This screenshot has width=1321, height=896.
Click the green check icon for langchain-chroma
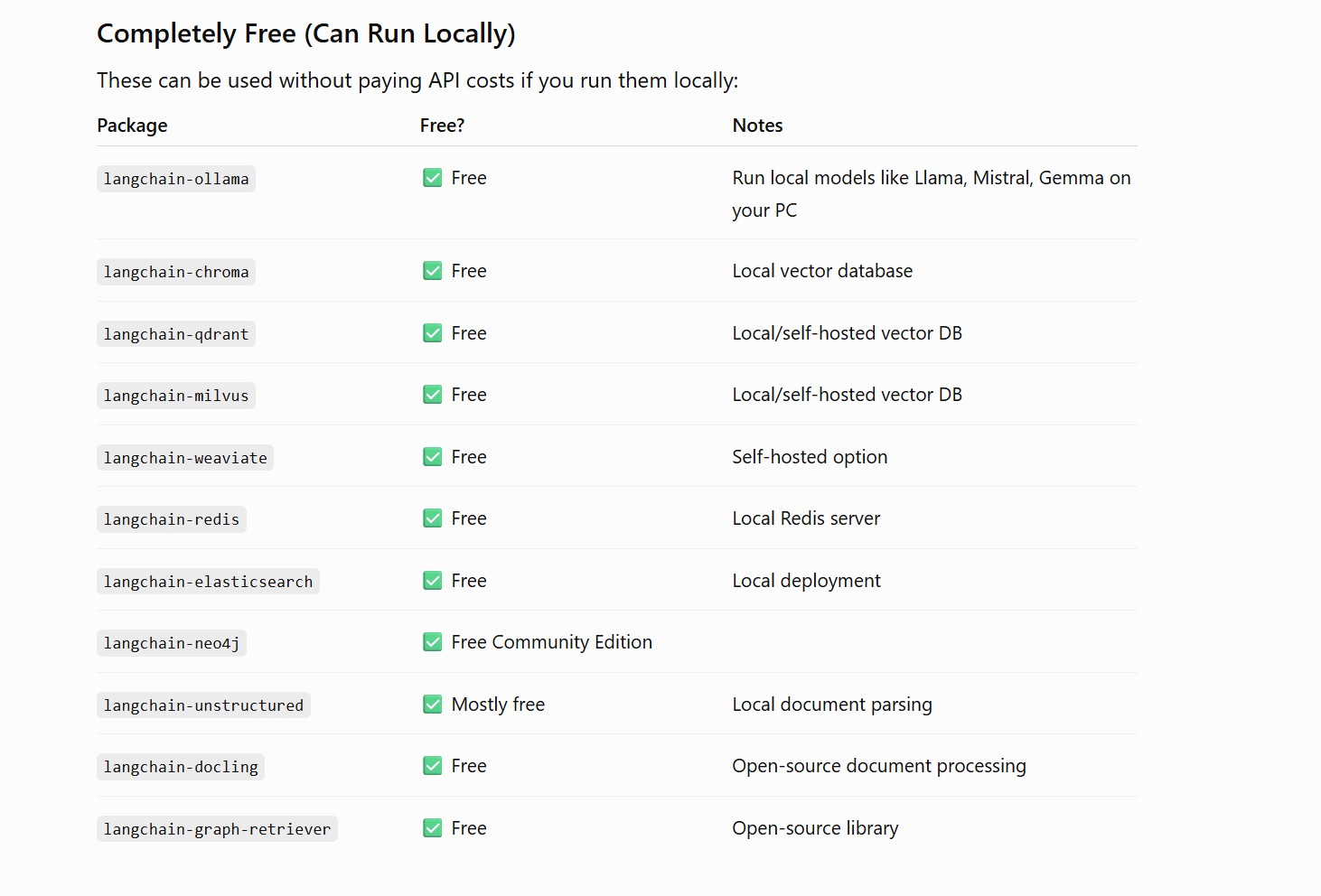click(x=433, y=271)
